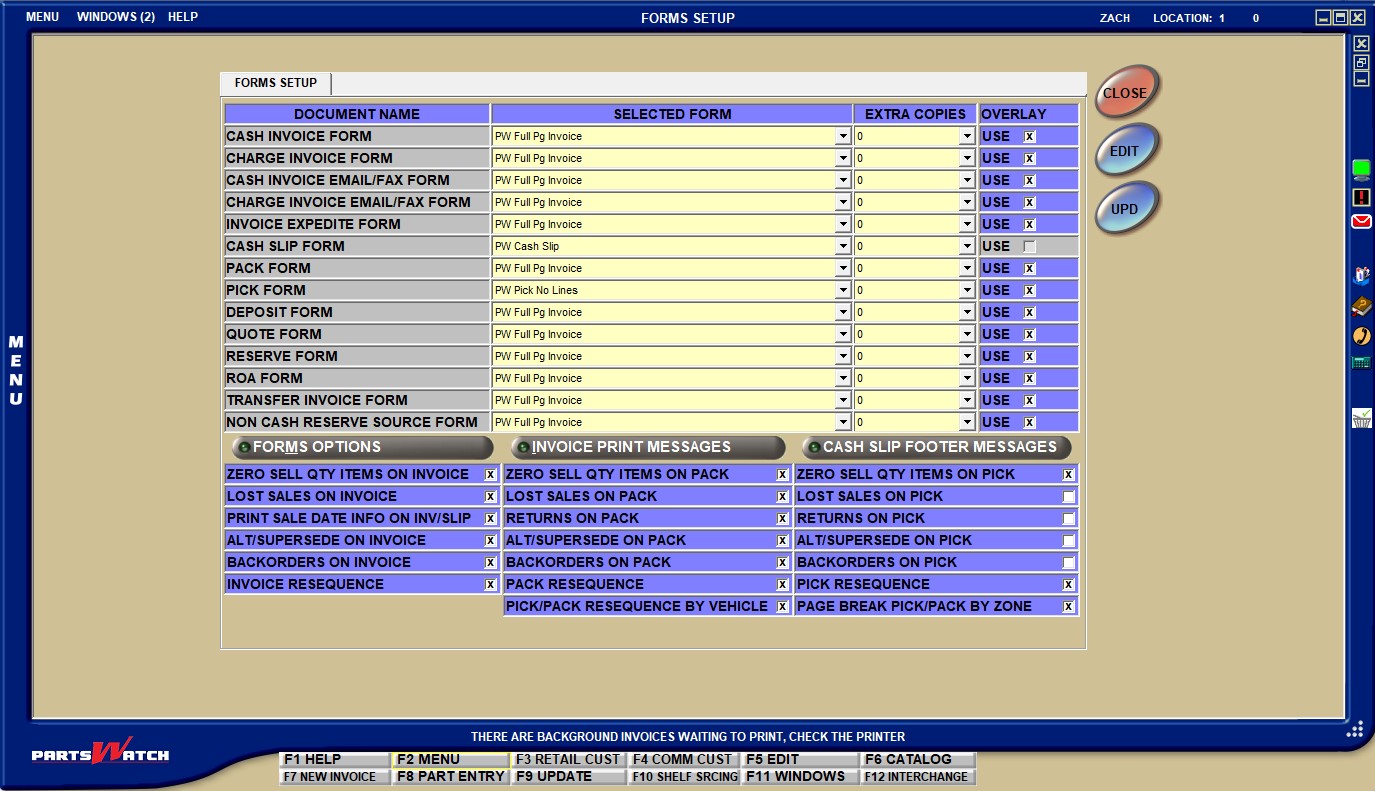Expand Extra Copies dropdown for Cash Invoice Form

click(x=966, y=137)
